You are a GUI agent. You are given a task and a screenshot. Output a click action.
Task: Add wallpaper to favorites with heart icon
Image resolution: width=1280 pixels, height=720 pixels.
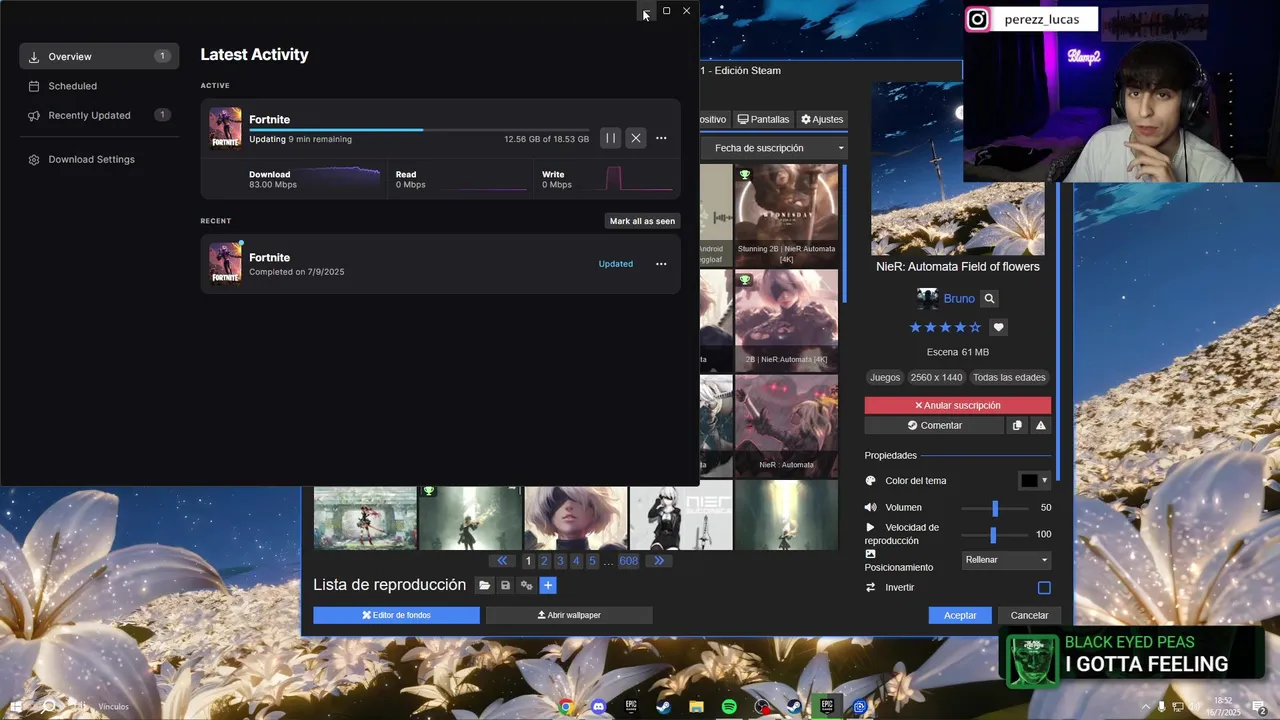(x=998, y=327)
